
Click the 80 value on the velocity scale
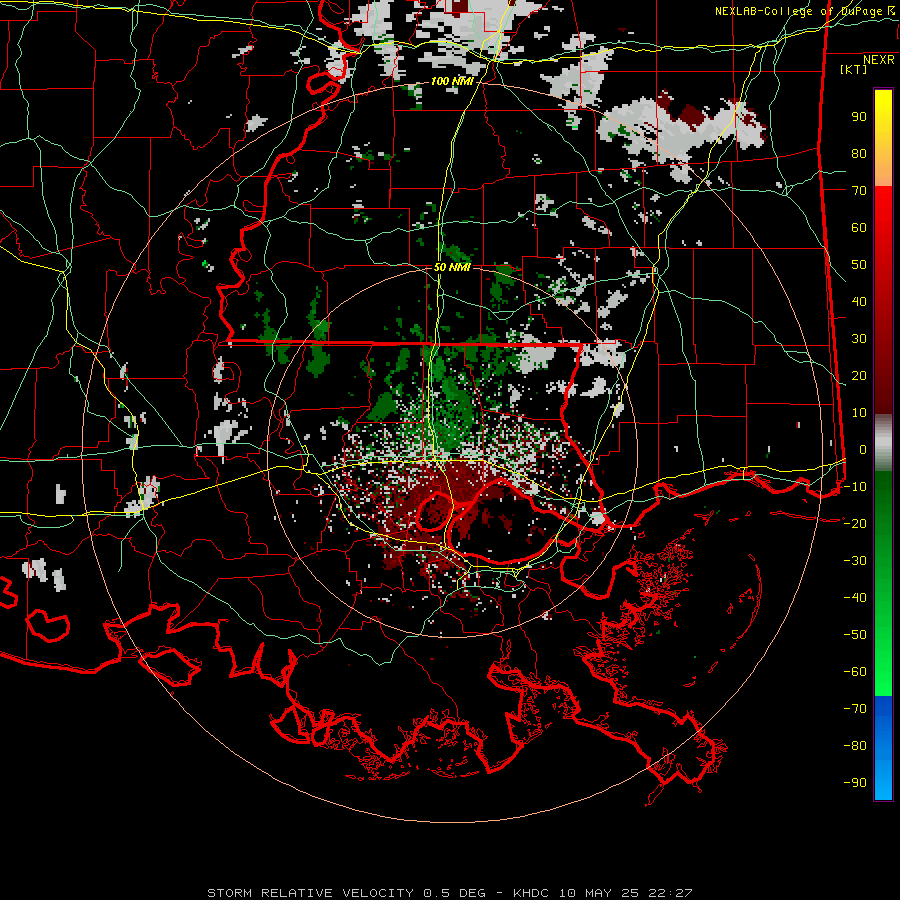click(859, 154)
